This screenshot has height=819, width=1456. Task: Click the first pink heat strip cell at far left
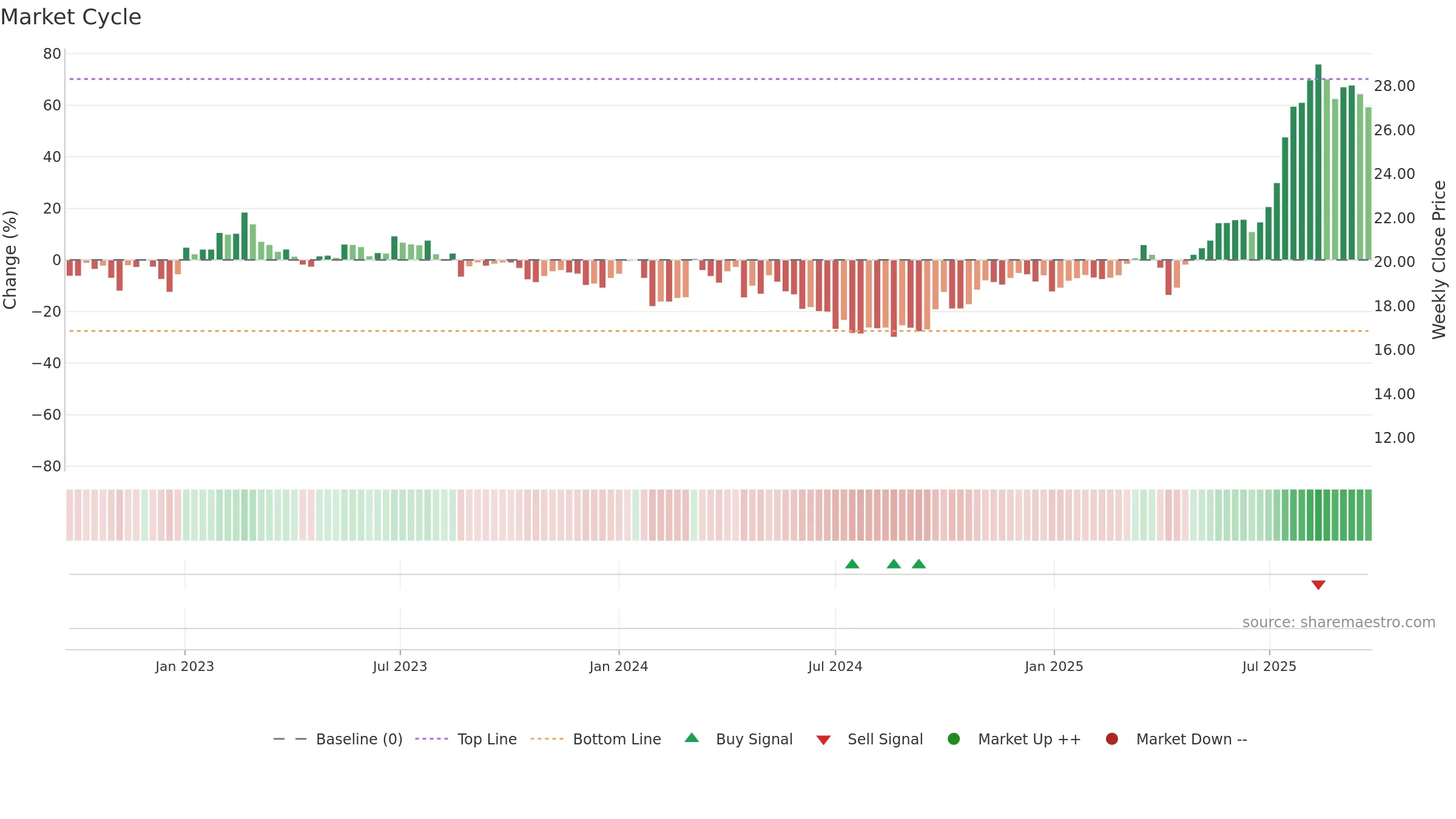coord(70,515)
